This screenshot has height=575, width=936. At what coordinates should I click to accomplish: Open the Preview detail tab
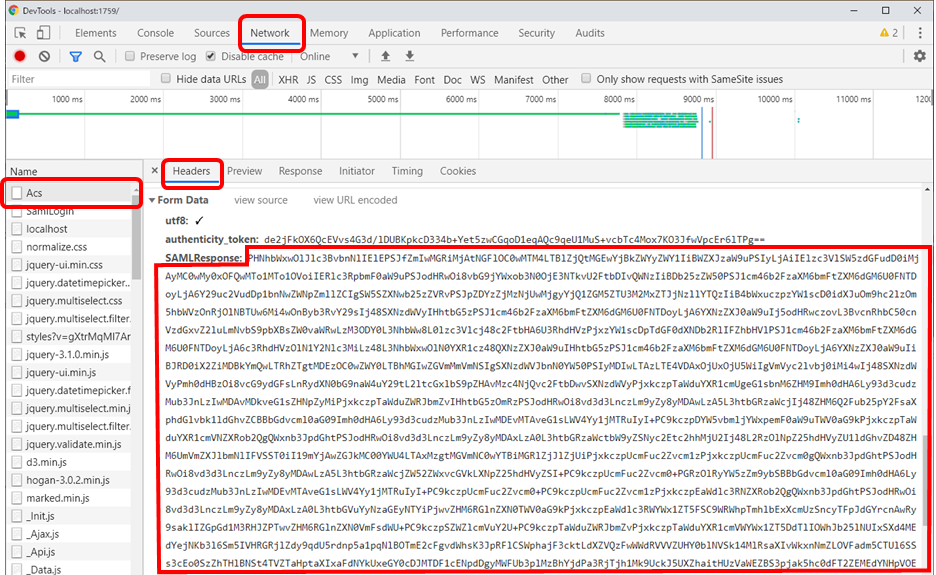coord(244,171)
